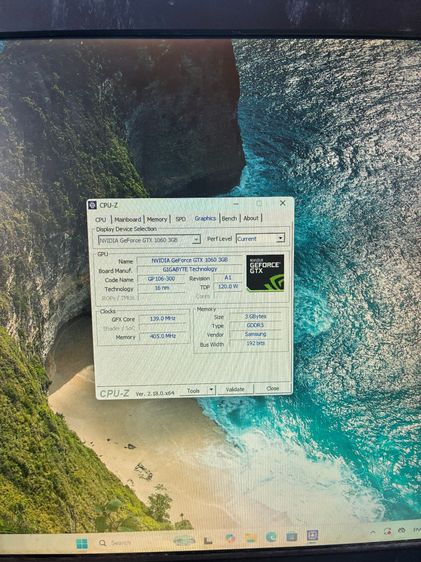Click the GPU Name field value

(190, 260)
